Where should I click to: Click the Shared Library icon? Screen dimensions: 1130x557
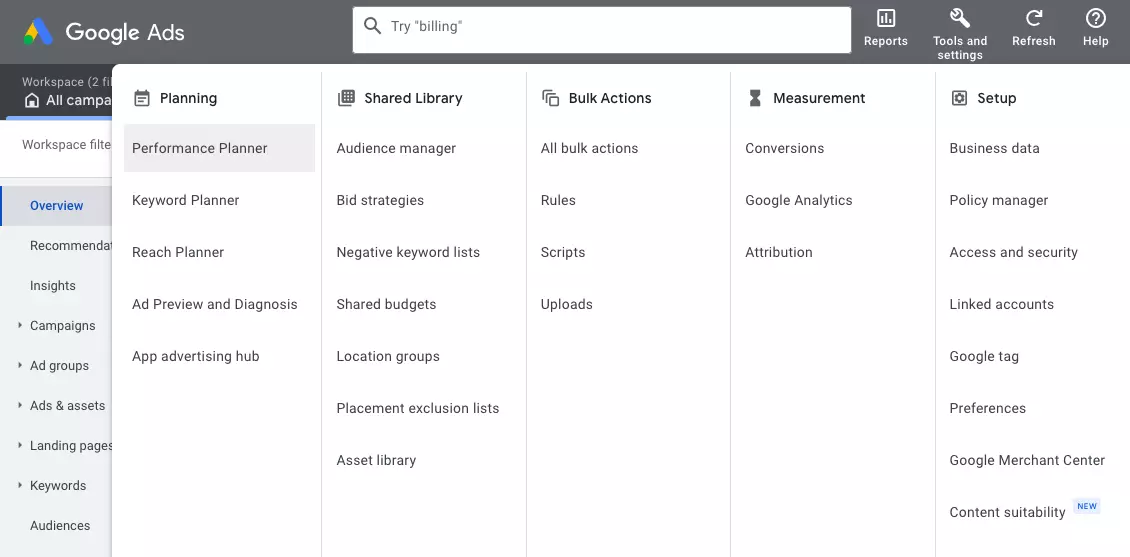click(x=346, y=98)
